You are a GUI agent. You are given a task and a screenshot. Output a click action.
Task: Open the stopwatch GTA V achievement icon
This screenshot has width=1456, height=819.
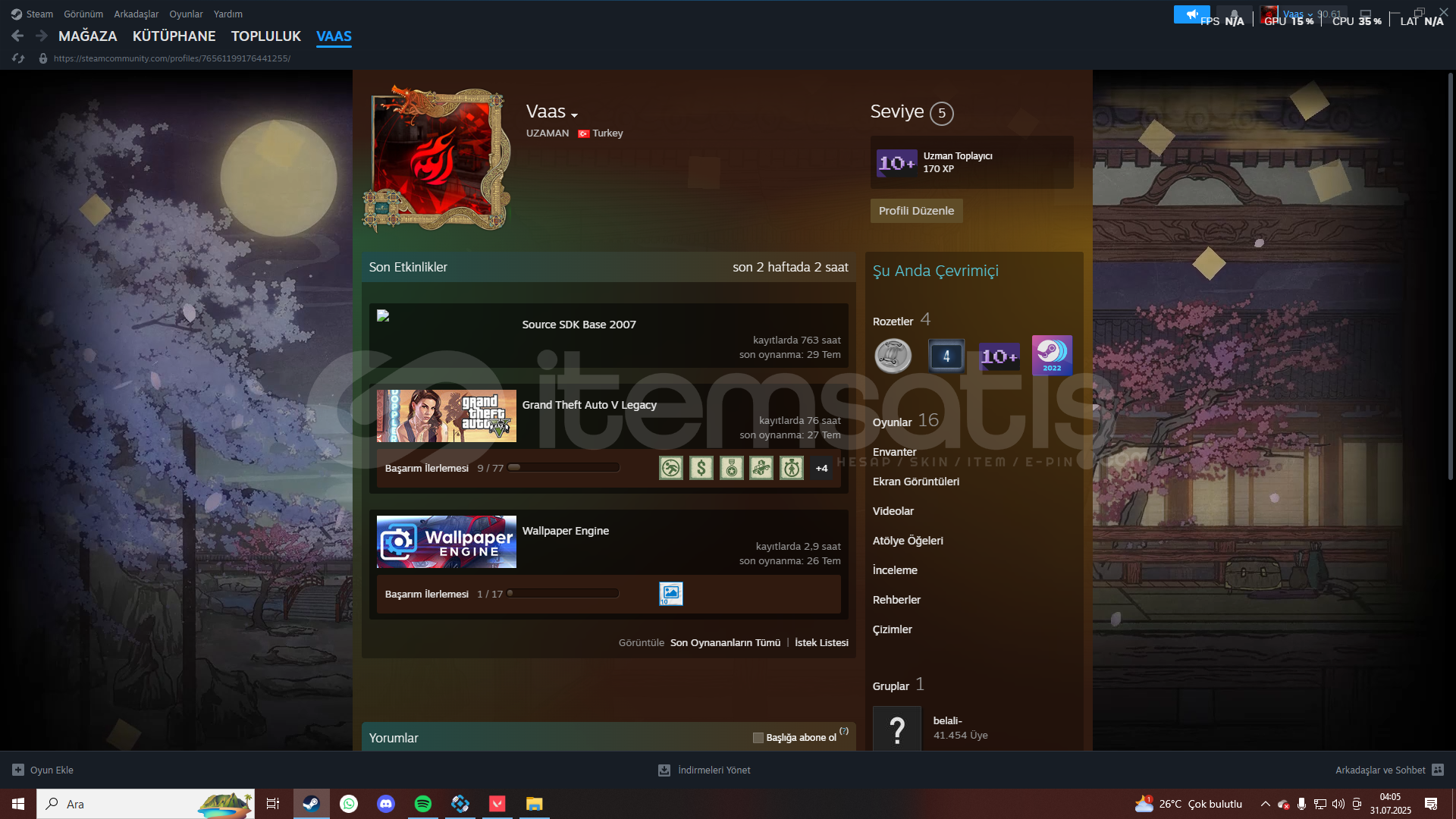(x=792, y=468)
